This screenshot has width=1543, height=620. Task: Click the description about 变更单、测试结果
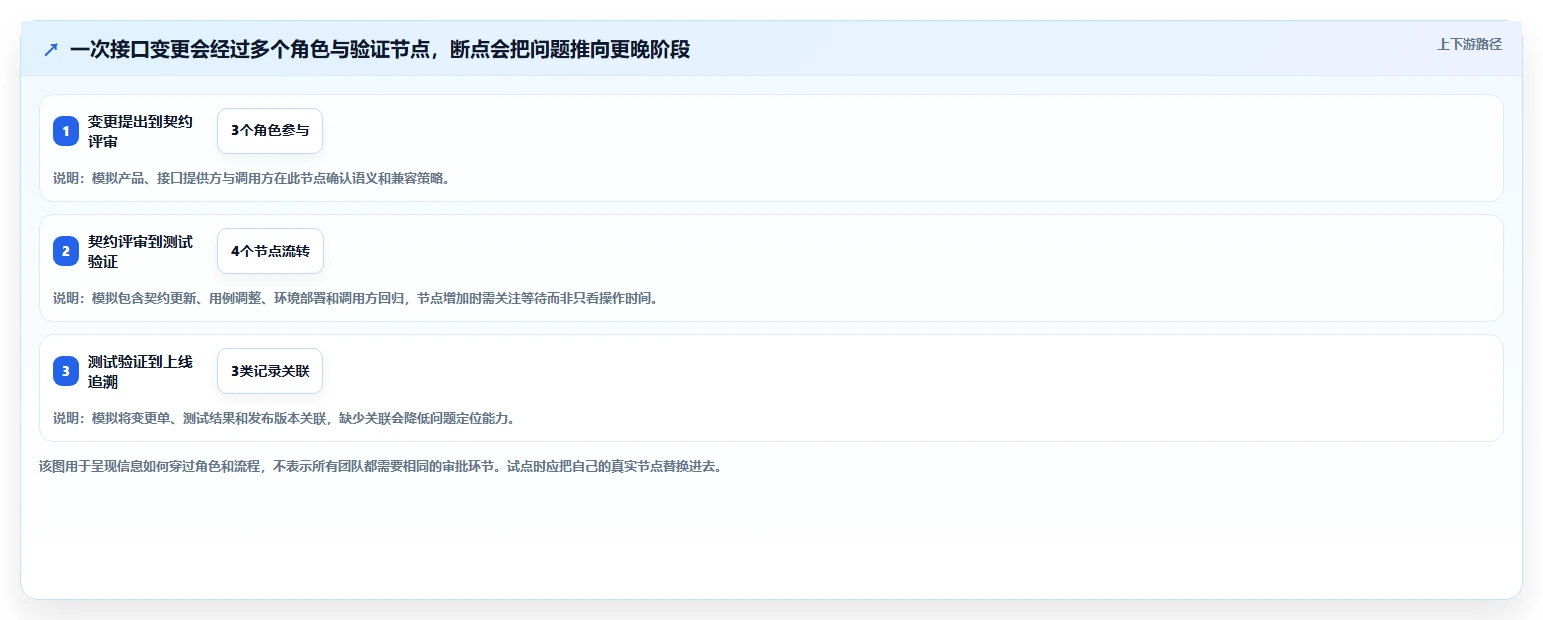coord(284,418)
